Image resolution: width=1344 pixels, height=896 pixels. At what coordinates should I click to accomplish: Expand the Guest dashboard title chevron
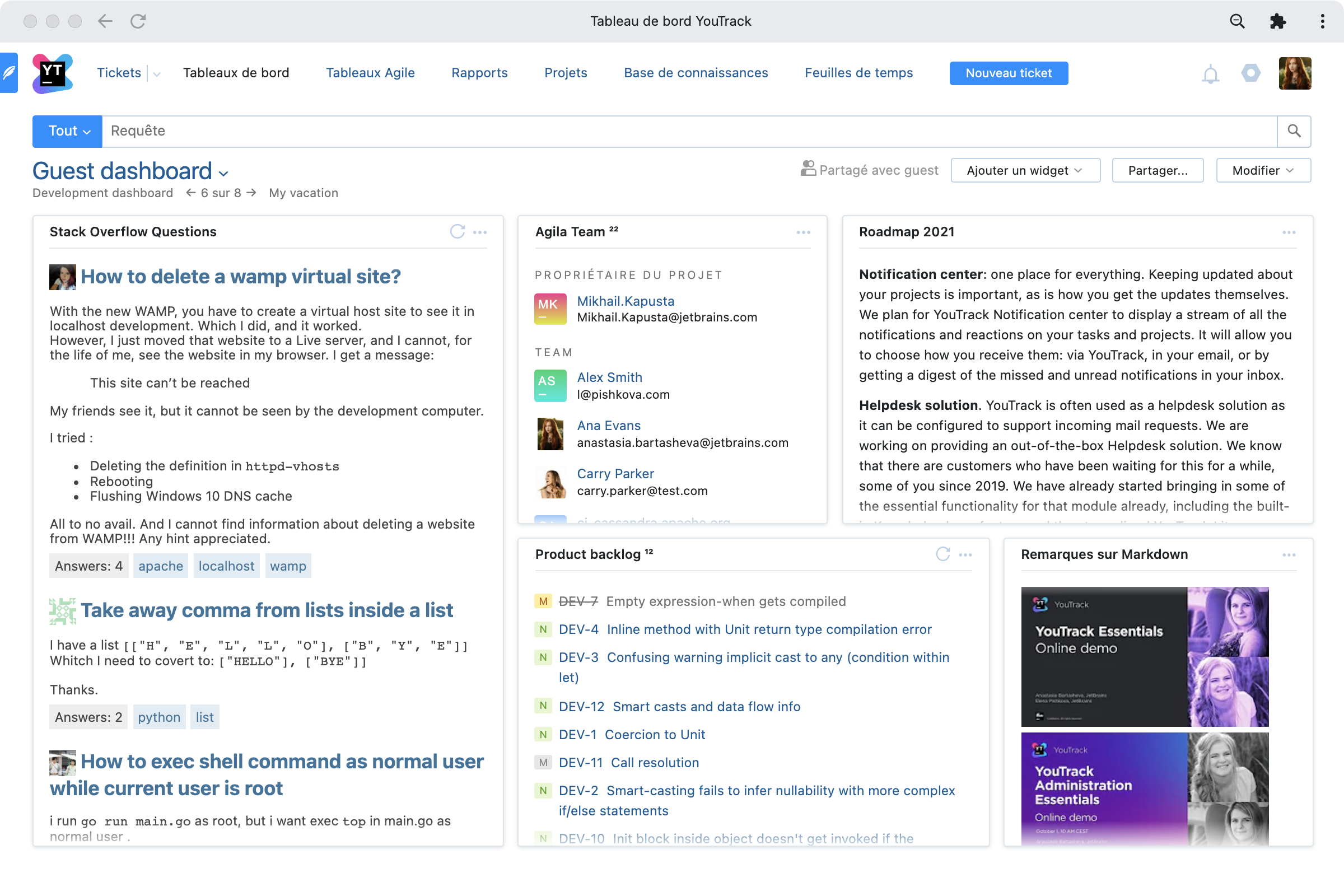[223, 173]
